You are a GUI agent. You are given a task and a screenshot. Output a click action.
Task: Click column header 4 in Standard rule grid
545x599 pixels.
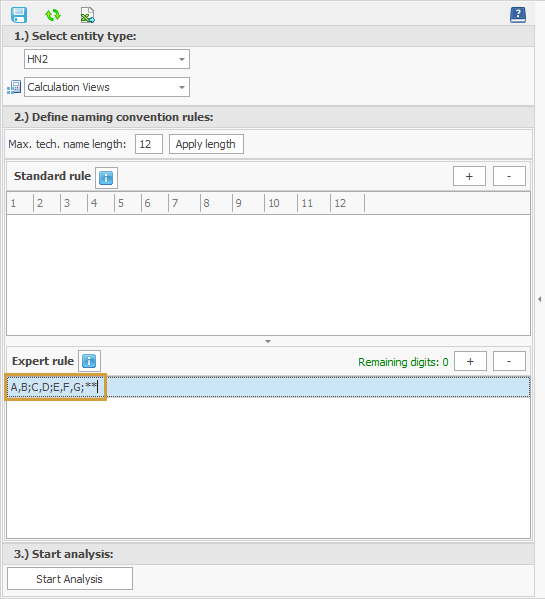[x=101, y=203]
